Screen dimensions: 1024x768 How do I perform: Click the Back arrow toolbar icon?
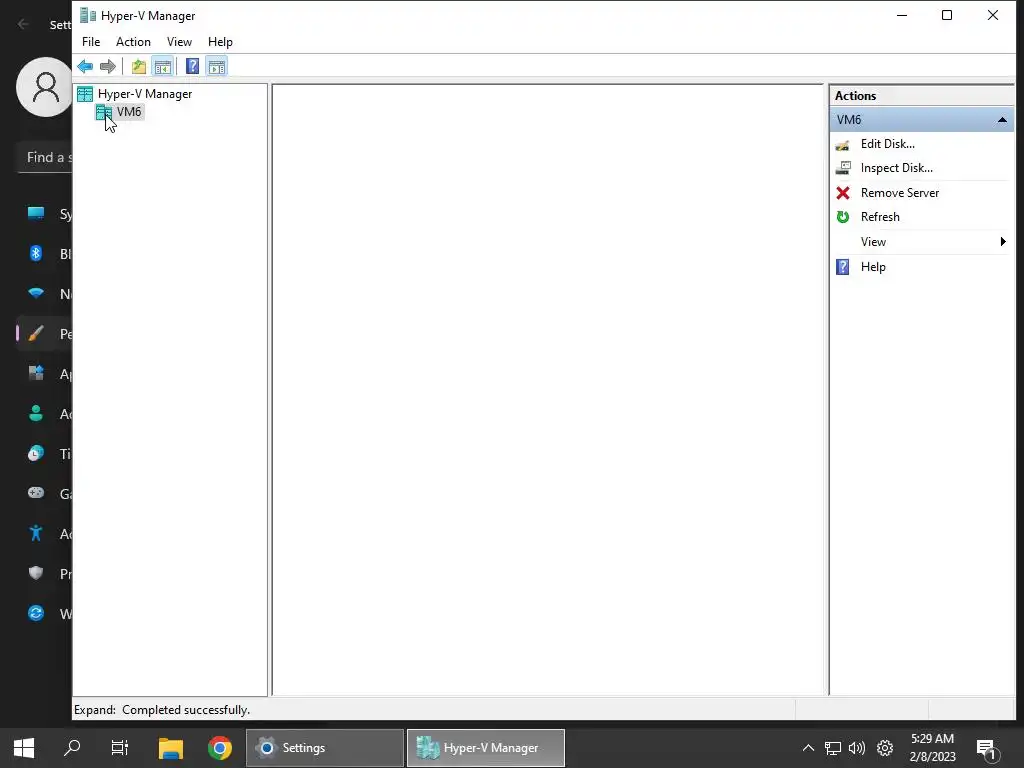click(85, 66)
